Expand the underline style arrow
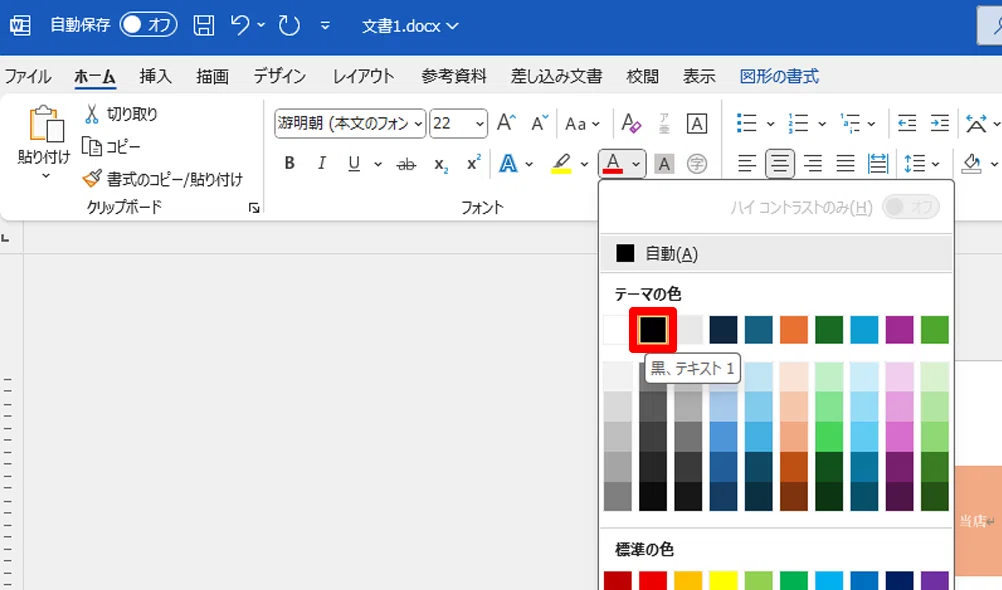 (378, 164)
